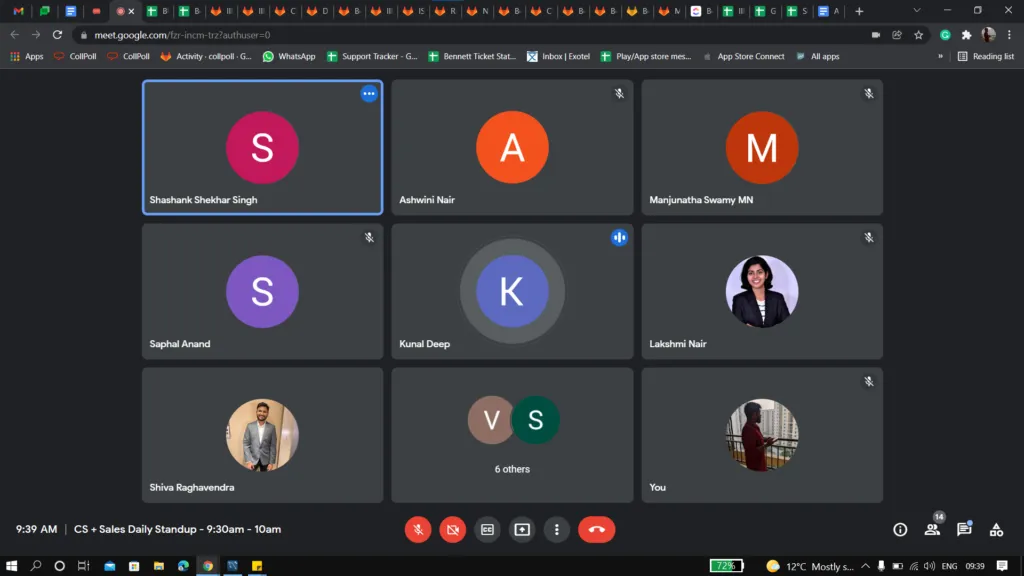The image size is (1024, 576).
Task: Open the in-call chat panel
Action: (x=964, y=530)
